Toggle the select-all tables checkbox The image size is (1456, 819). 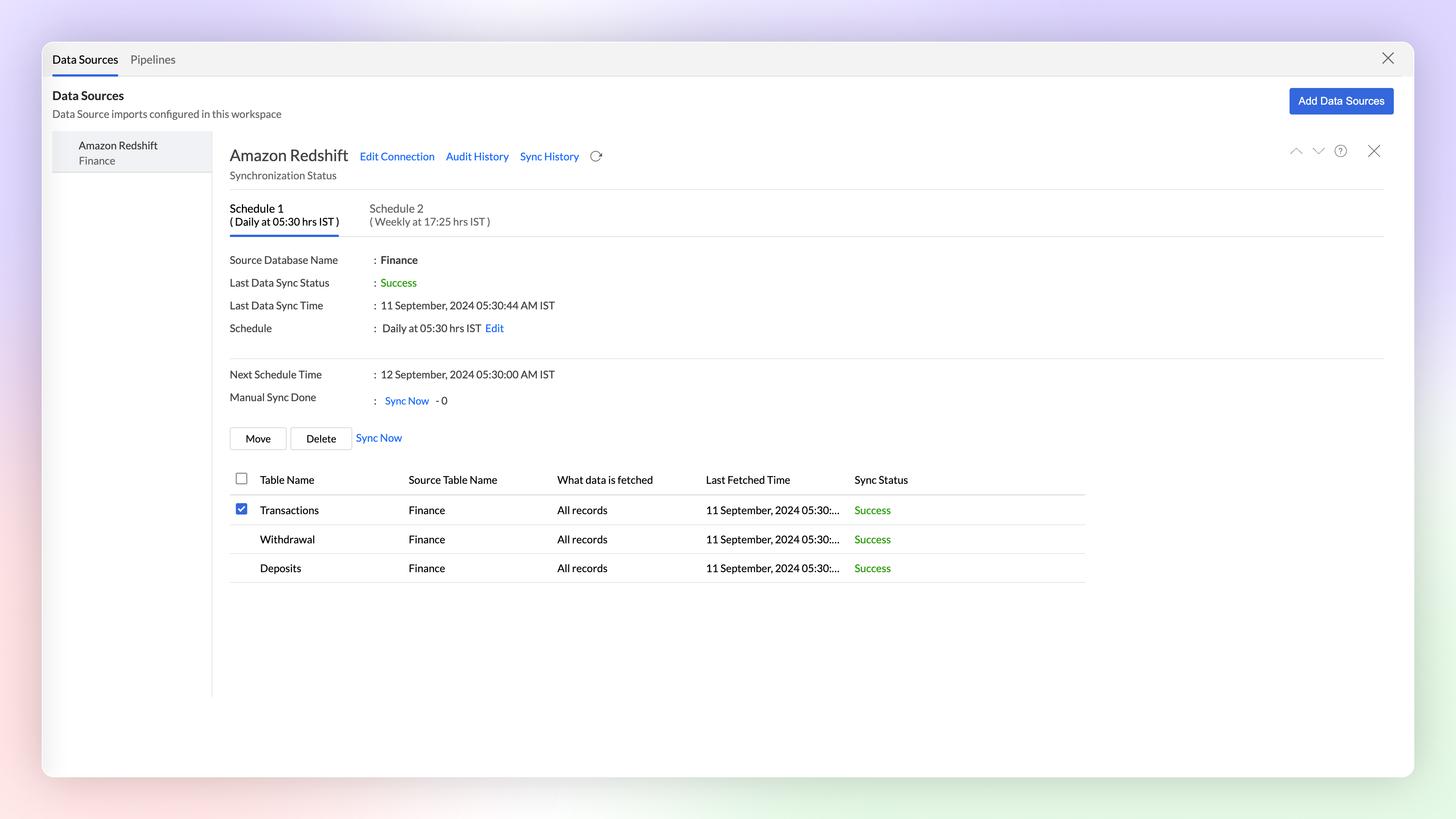[242, 479]
